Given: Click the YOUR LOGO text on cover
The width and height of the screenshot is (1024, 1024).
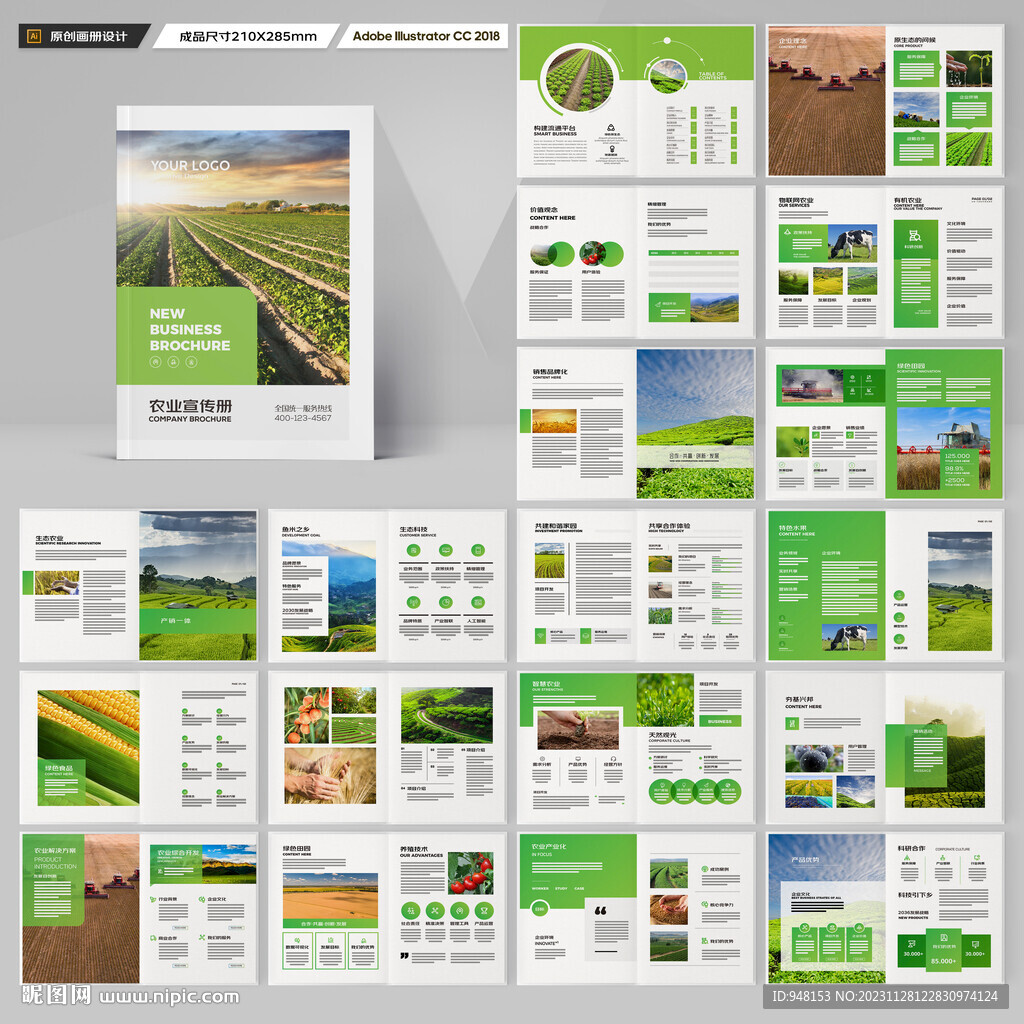Looking at the screenshot, I should pyautogui.click(x=190, y=165).
